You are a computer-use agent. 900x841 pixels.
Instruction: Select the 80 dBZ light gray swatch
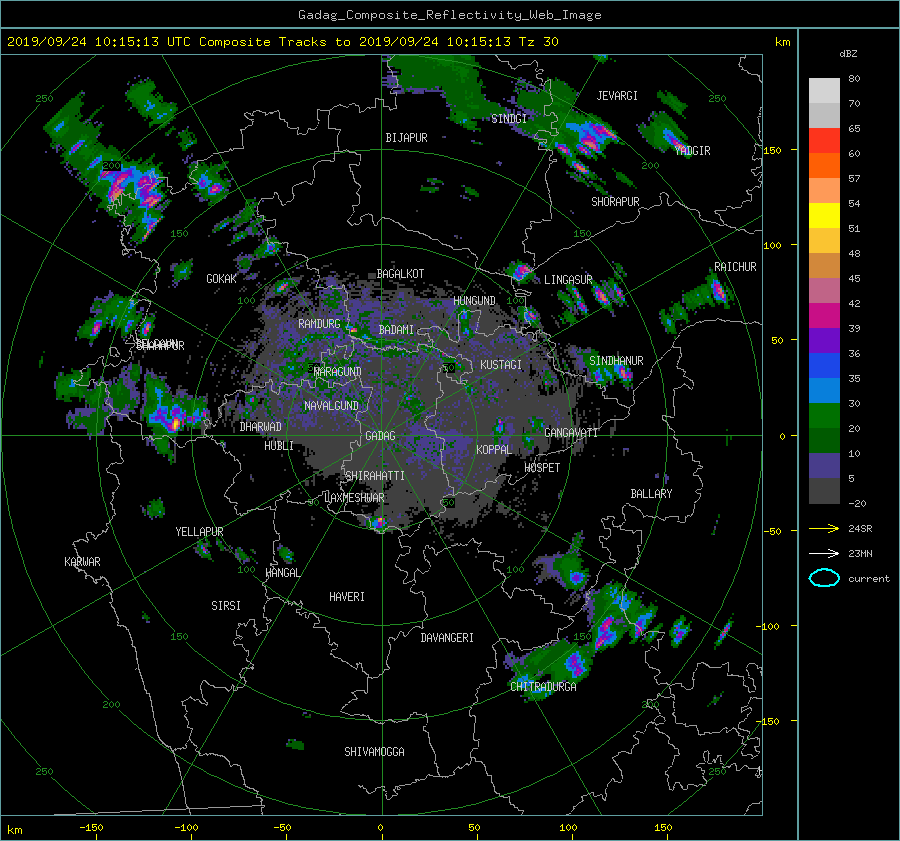(x=824, y=90)
